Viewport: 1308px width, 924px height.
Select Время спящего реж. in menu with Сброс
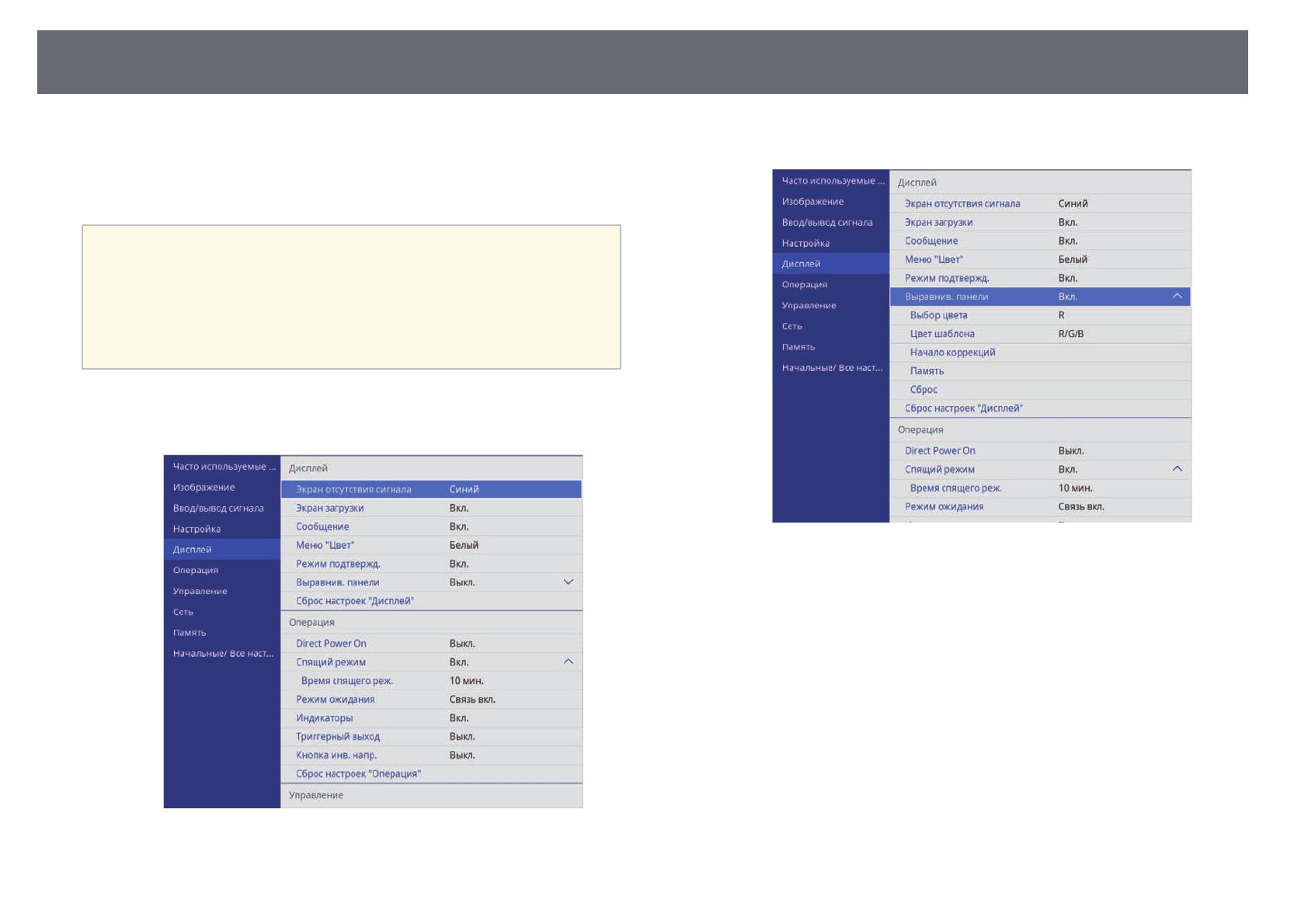(955, 488)
